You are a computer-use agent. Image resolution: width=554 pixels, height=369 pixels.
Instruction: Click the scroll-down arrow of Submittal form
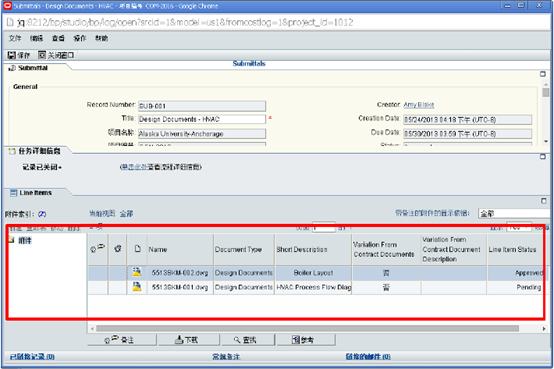546,141
